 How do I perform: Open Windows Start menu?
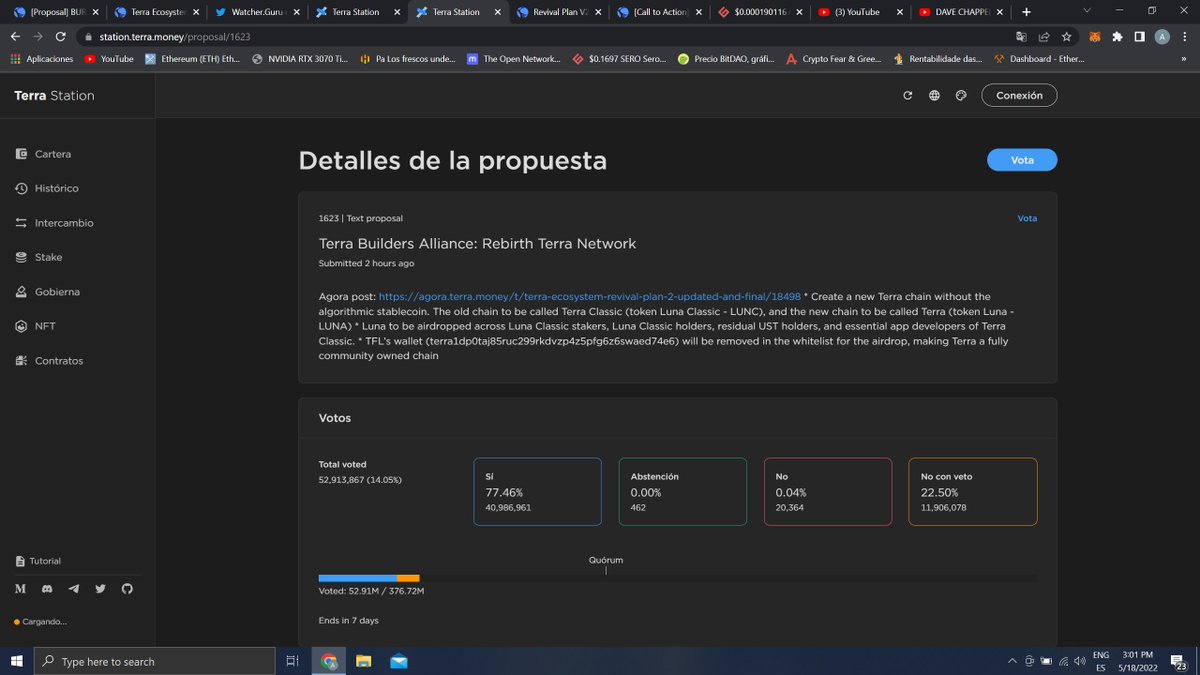click(17, 661)
